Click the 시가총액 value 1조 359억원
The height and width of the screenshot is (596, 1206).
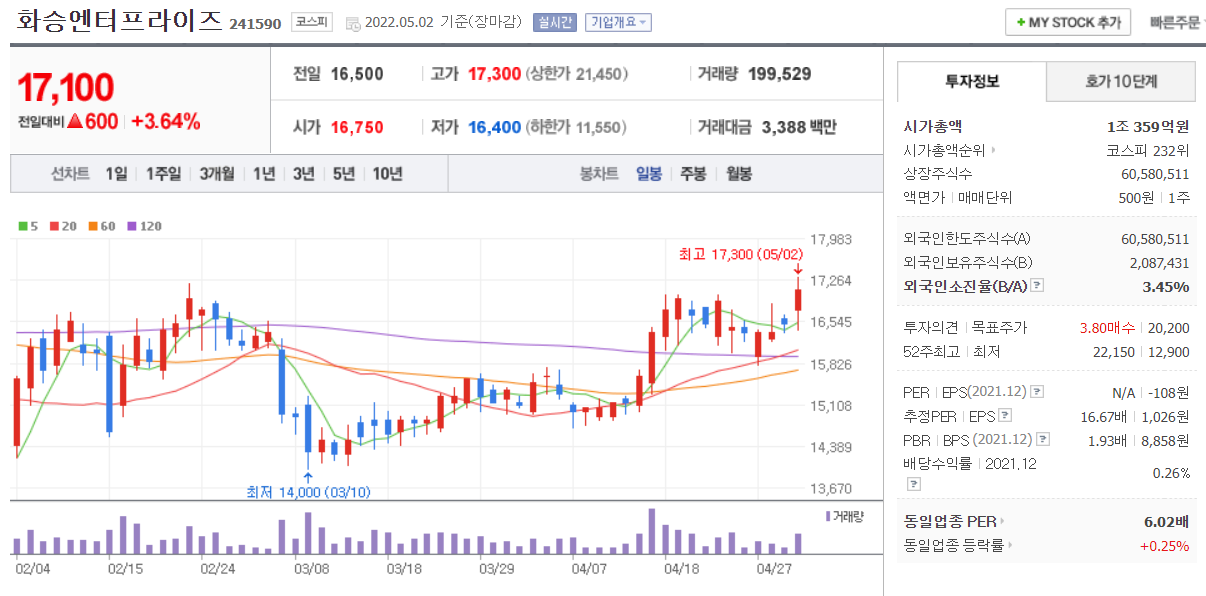[x=1148, y=126]
